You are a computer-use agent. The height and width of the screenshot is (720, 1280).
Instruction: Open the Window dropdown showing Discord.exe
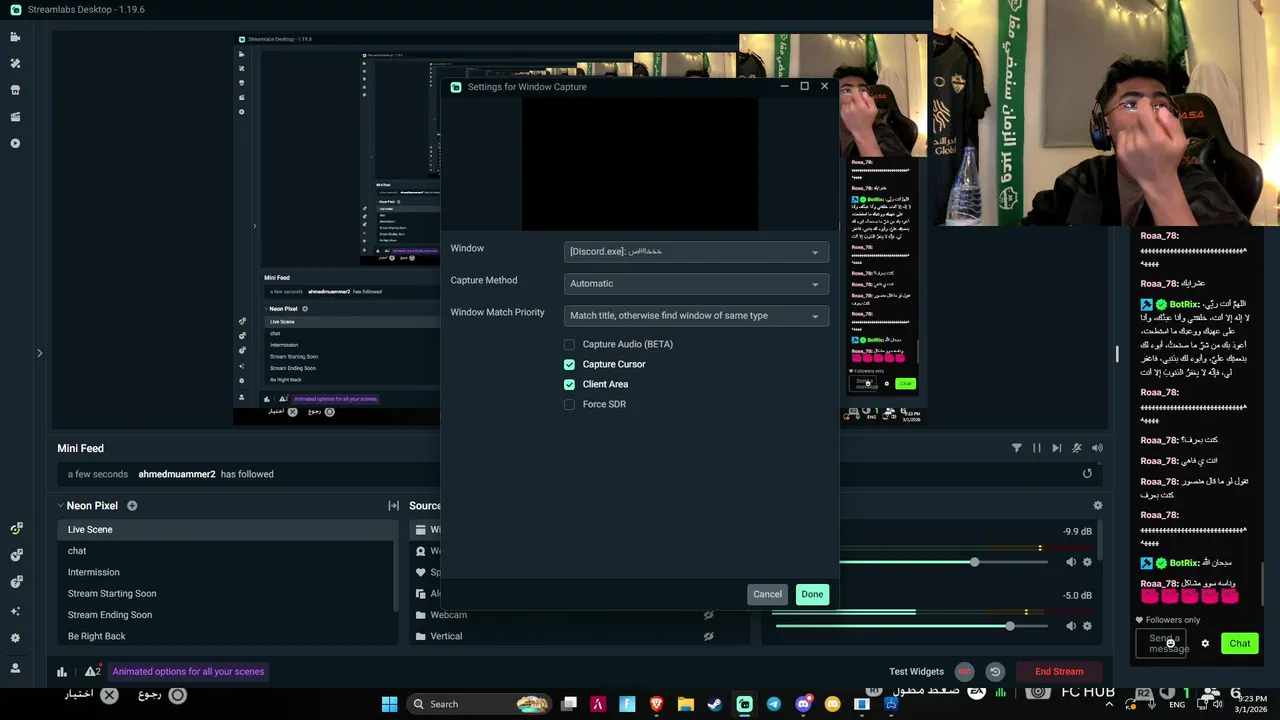click(696, 252)
